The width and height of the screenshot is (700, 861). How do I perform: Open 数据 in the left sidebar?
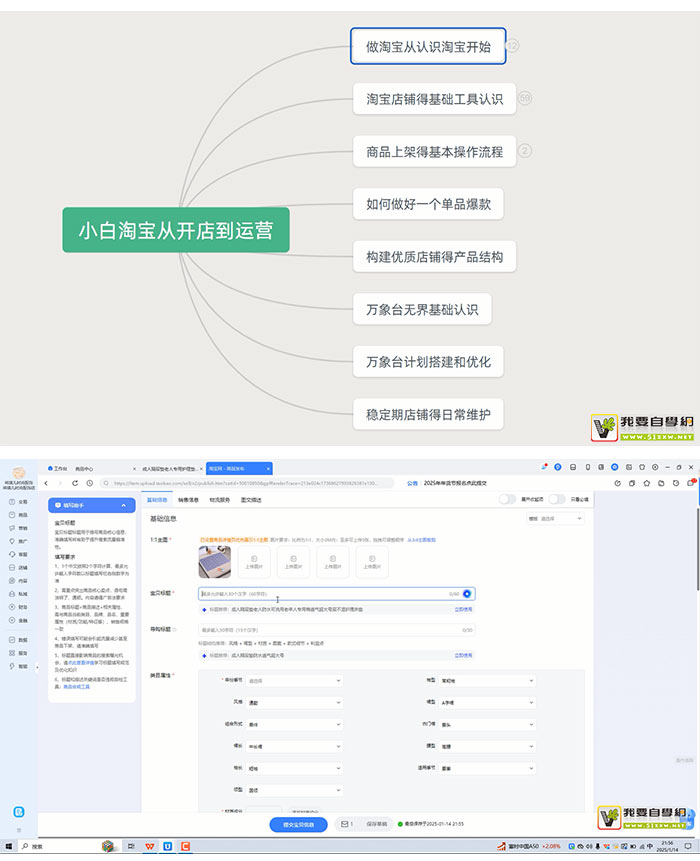point(18,640)
